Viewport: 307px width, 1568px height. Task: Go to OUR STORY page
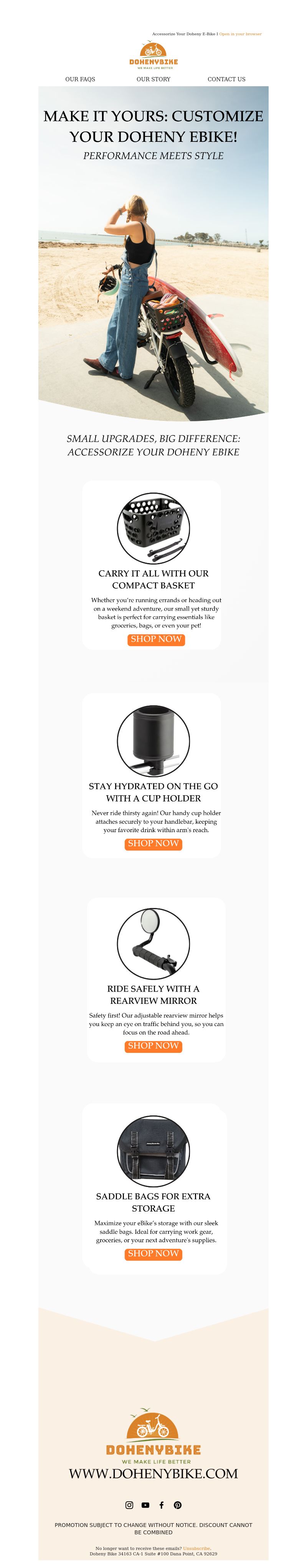[153, 79]
